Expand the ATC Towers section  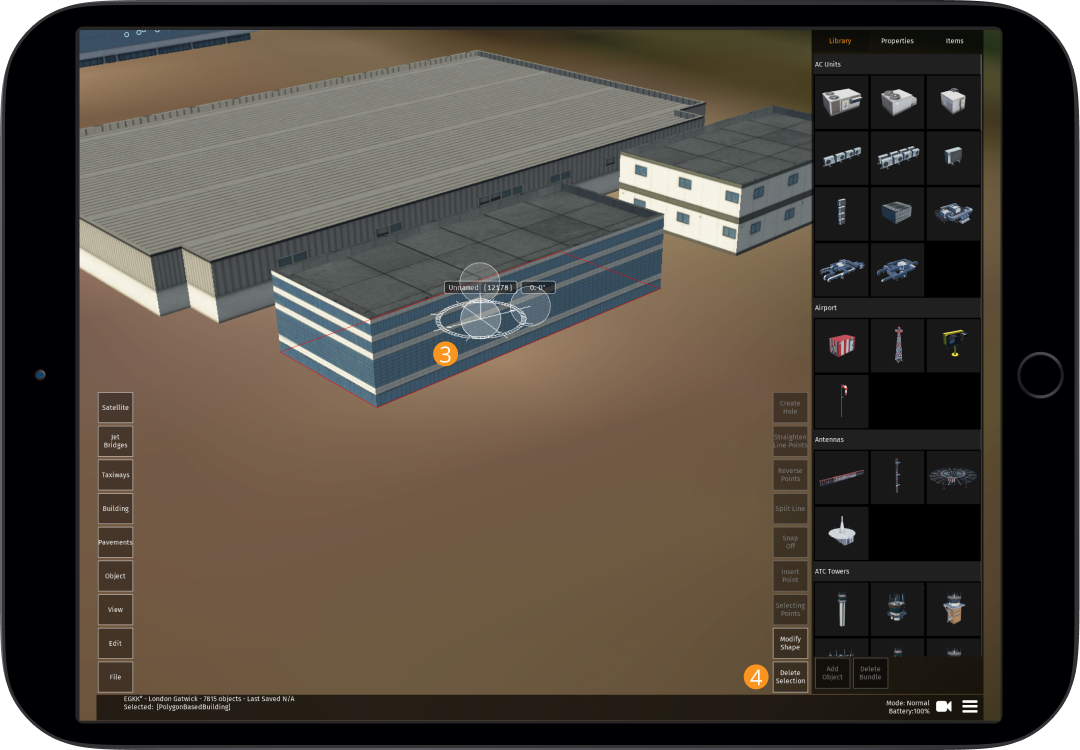click(896, 571)
